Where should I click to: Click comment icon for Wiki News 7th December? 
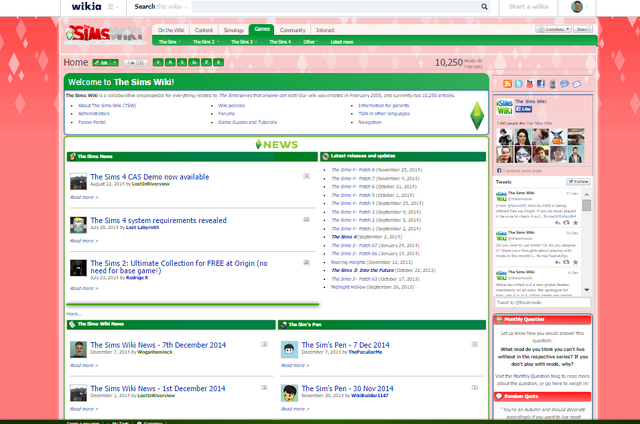[264, 344]
